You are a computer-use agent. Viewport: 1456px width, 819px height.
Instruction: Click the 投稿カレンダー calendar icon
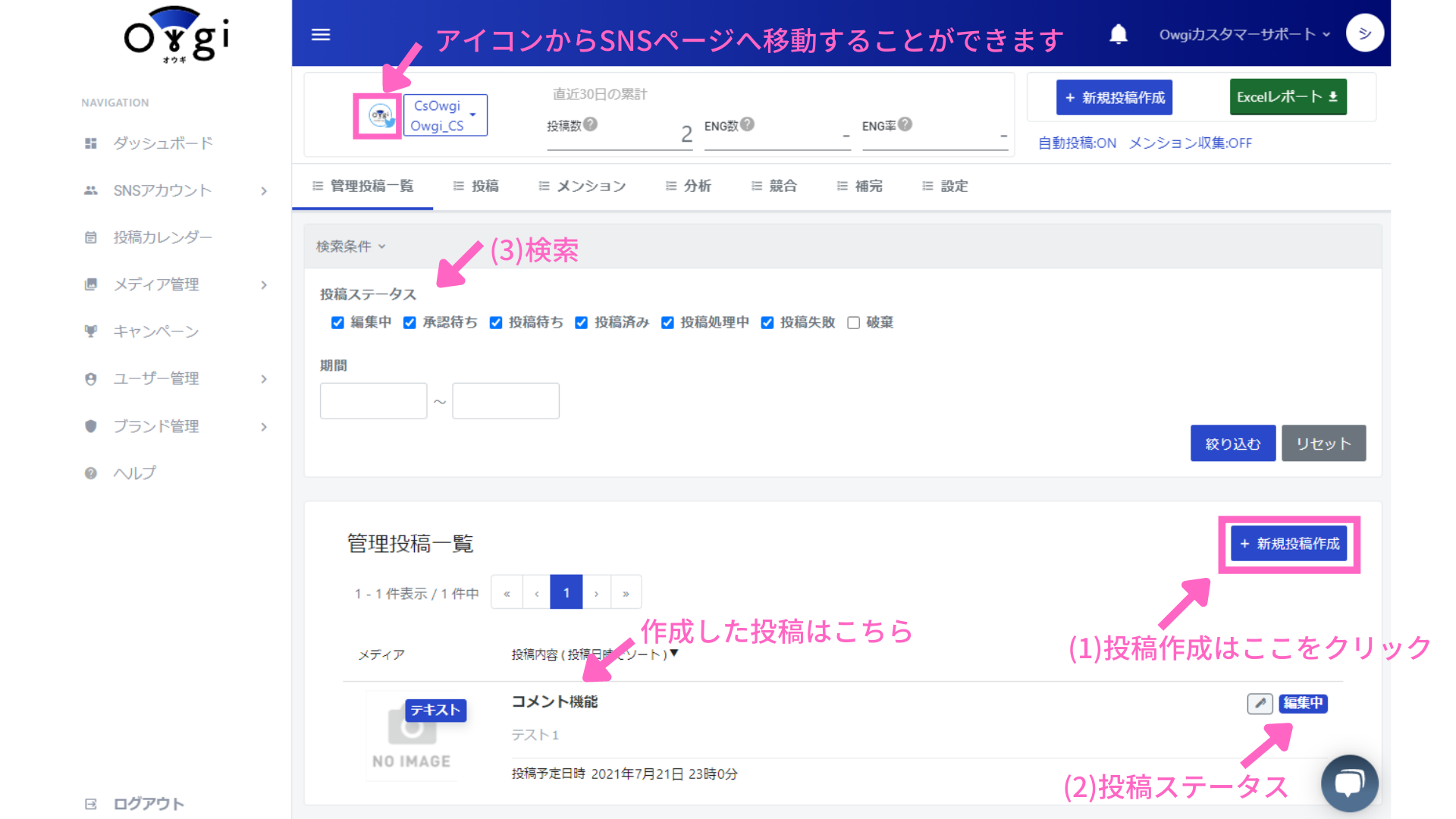(91, 237)
